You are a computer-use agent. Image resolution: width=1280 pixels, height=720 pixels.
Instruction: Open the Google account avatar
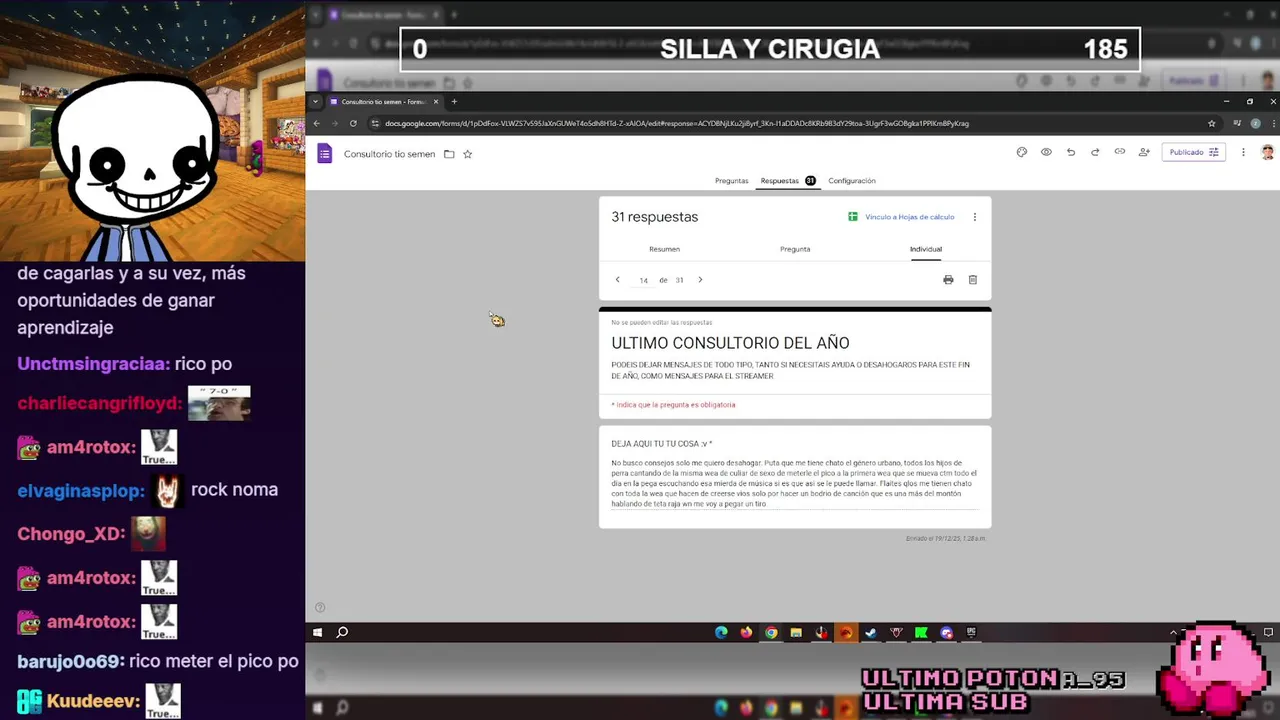(x=1267, y=152)
